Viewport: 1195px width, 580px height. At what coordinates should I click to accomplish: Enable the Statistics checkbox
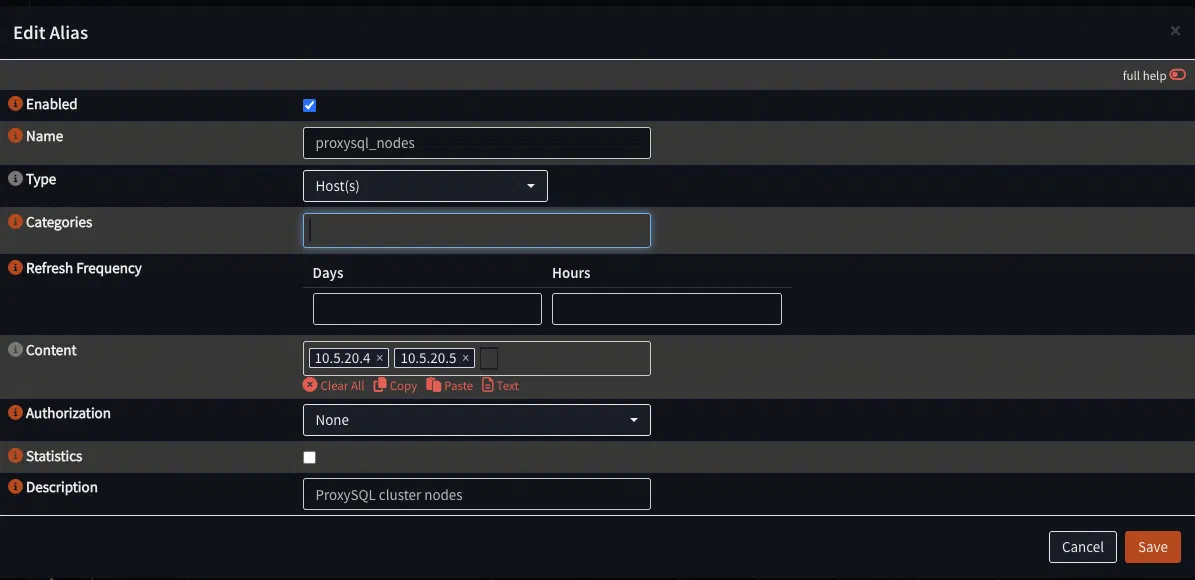tap(309, 457)
